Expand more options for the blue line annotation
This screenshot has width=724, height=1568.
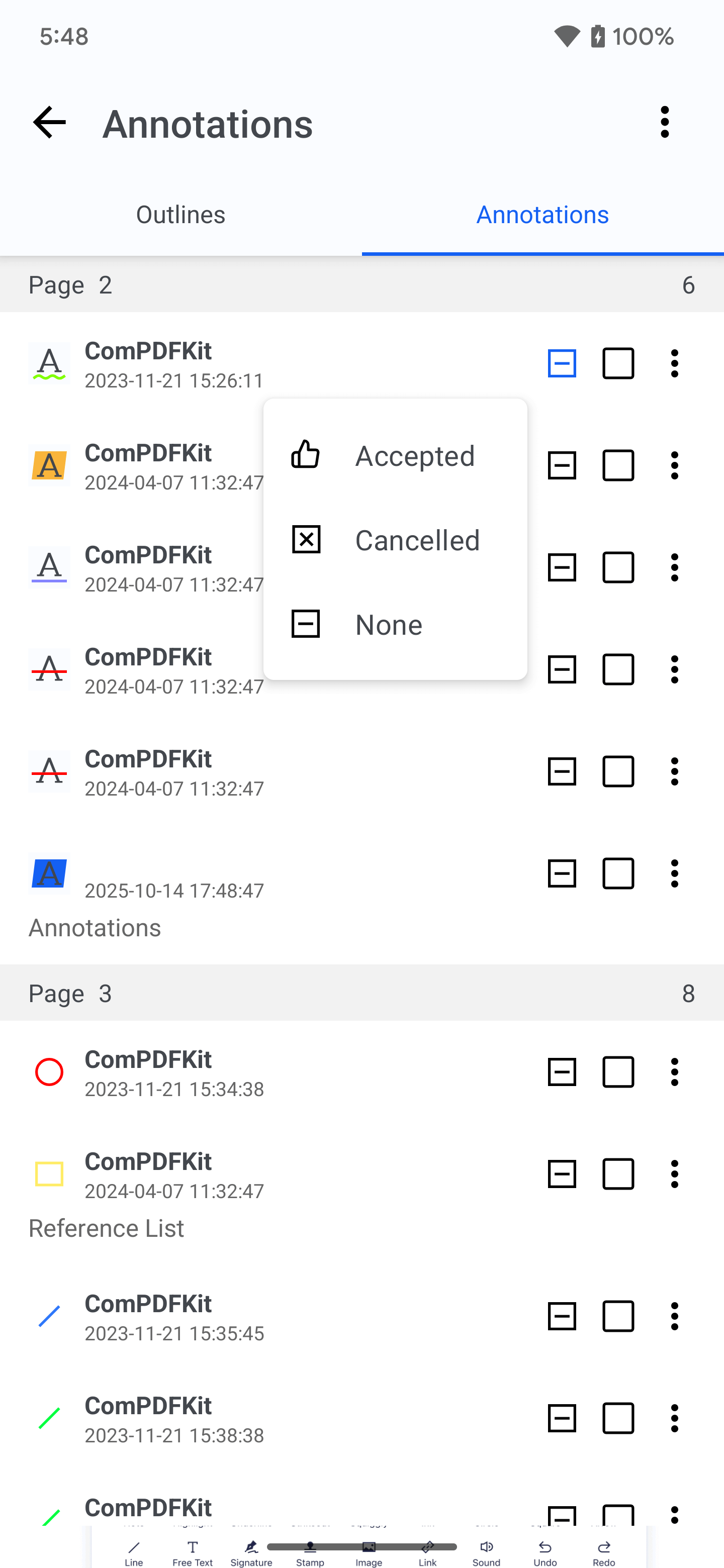tap(674, 1316)
